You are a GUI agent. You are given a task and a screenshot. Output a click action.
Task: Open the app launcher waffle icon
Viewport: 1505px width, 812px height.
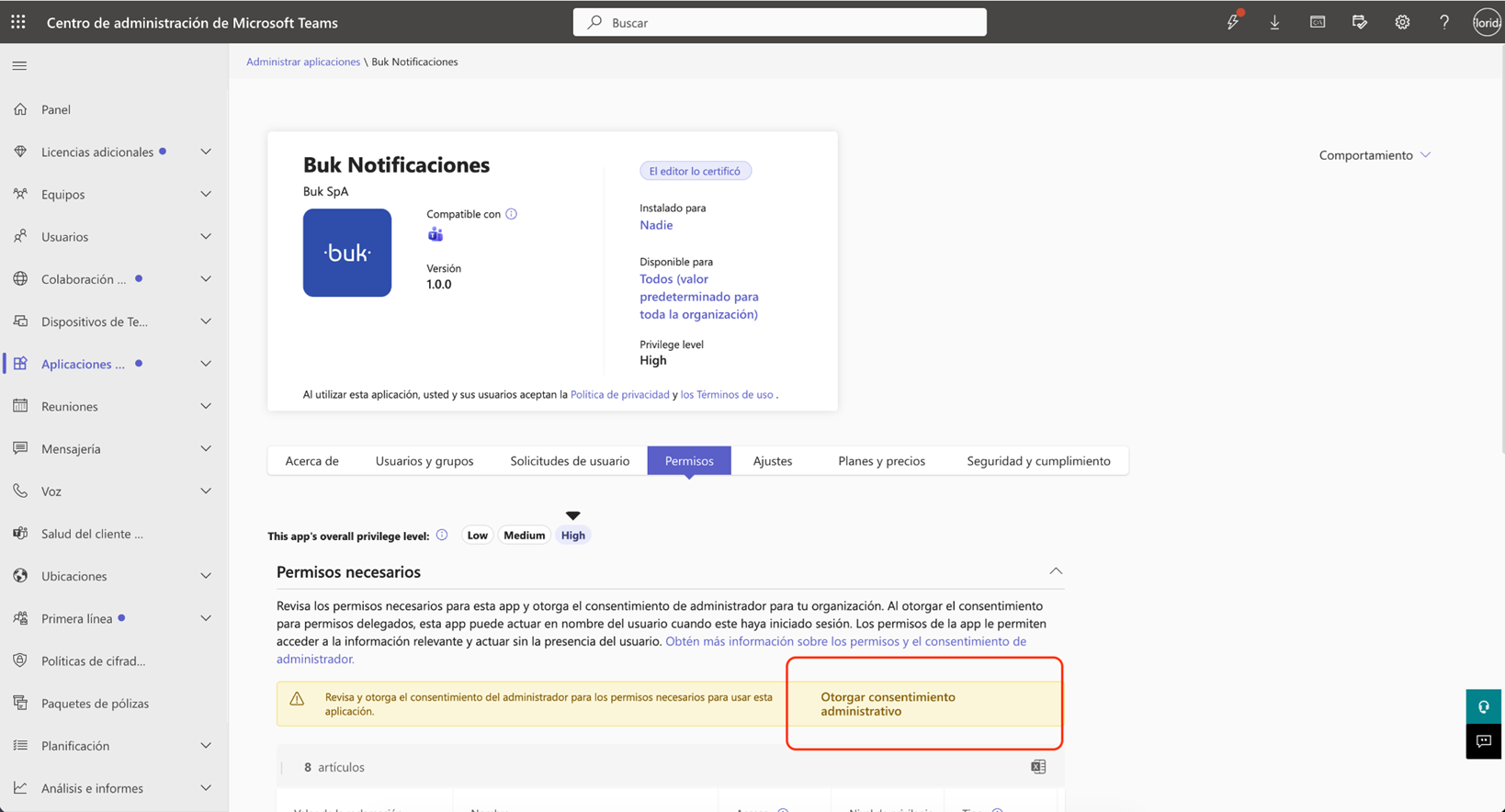point(18,22)
